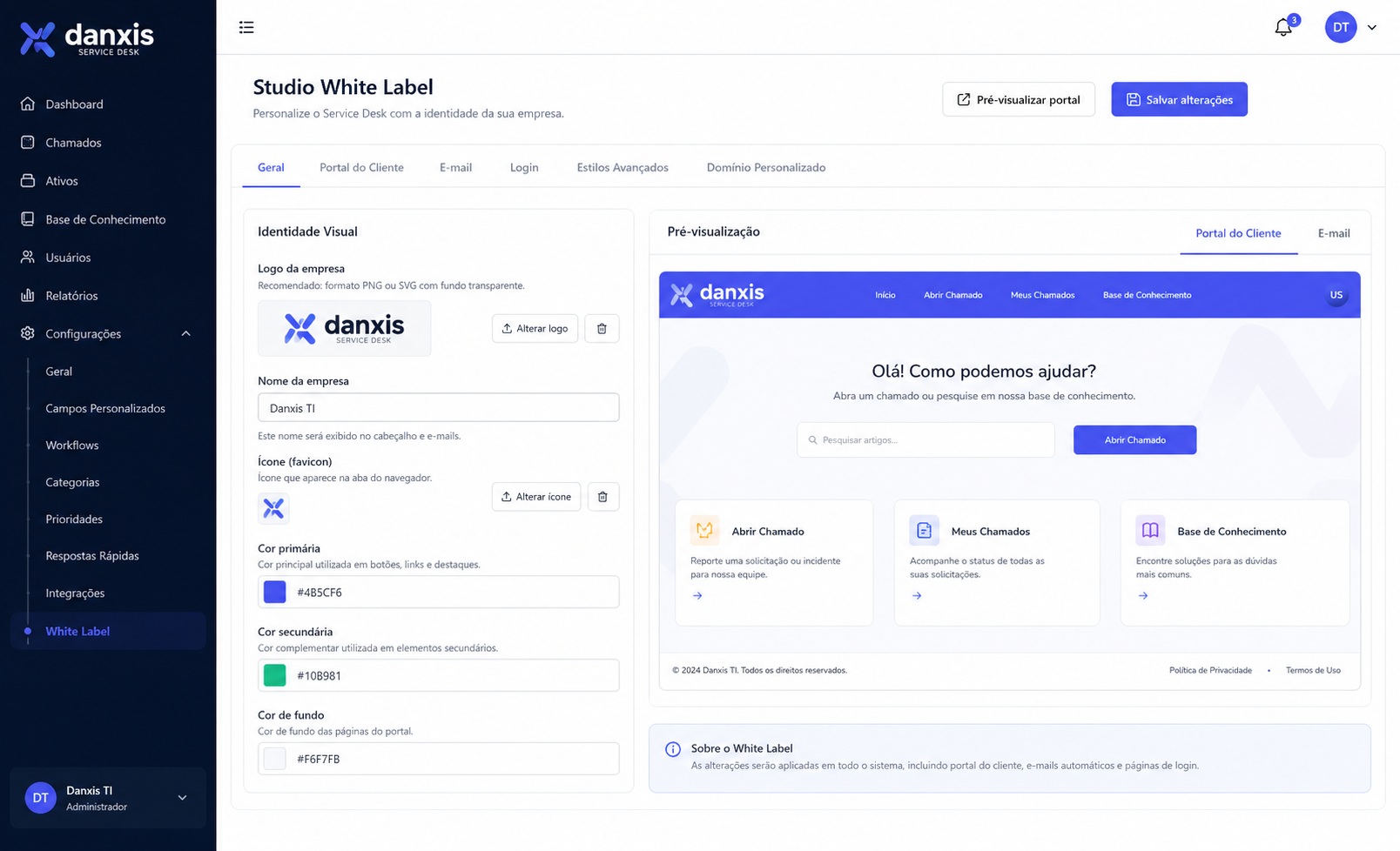The width and height of the screenshot is (1400, 851).
Task: Collapse the Configurações submenu chevron
Action: coord(185,333)
